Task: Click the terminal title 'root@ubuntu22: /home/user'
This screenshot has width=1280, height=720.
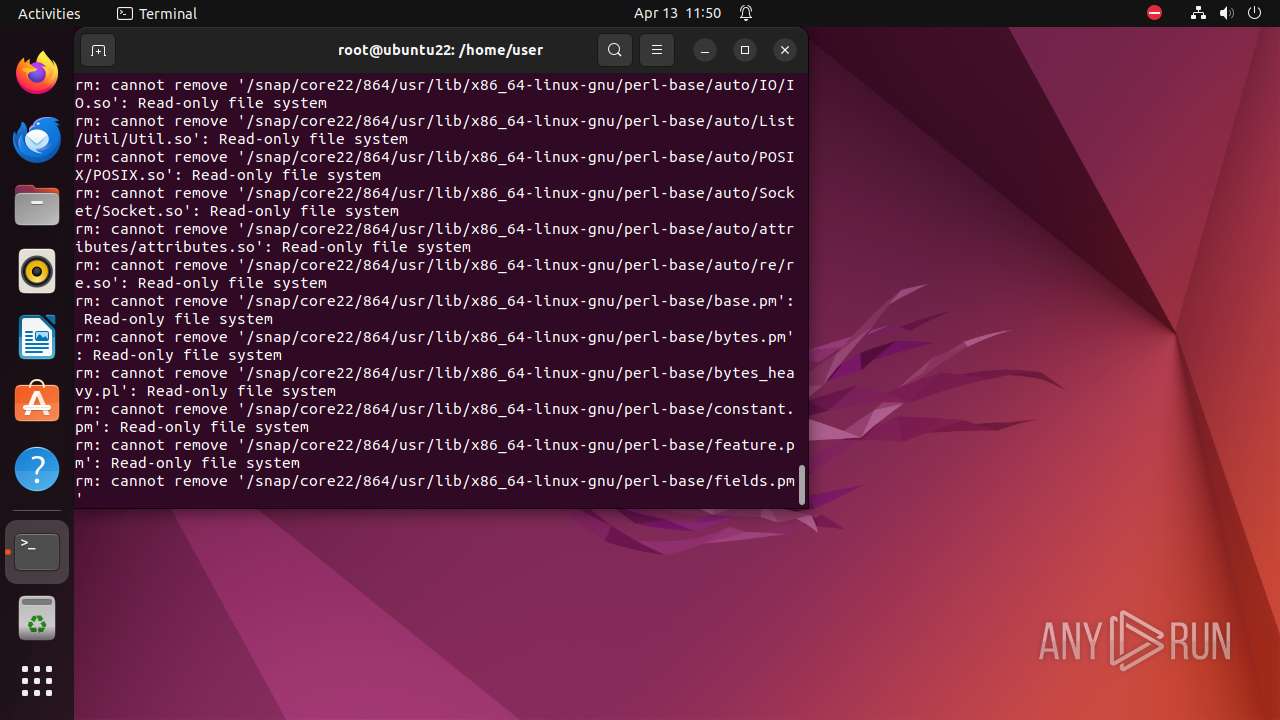Action: [x=441, y=50]
